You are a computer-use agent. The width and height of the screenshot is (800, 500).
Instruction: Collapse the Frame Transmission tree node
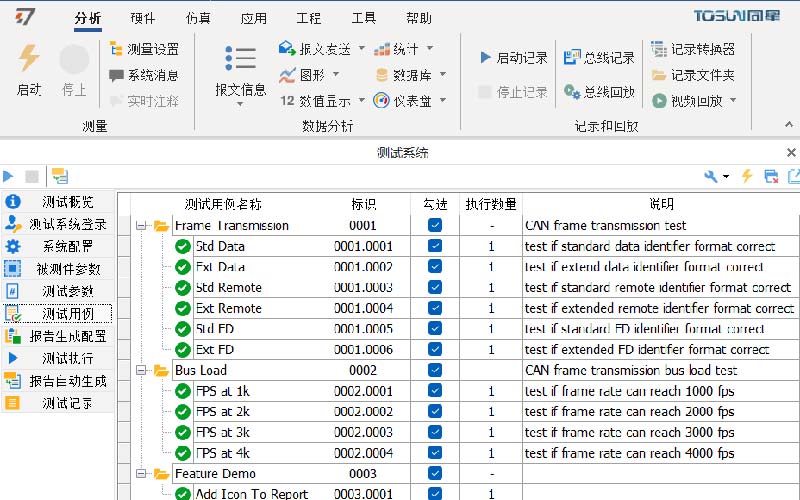tap(140, 226)
